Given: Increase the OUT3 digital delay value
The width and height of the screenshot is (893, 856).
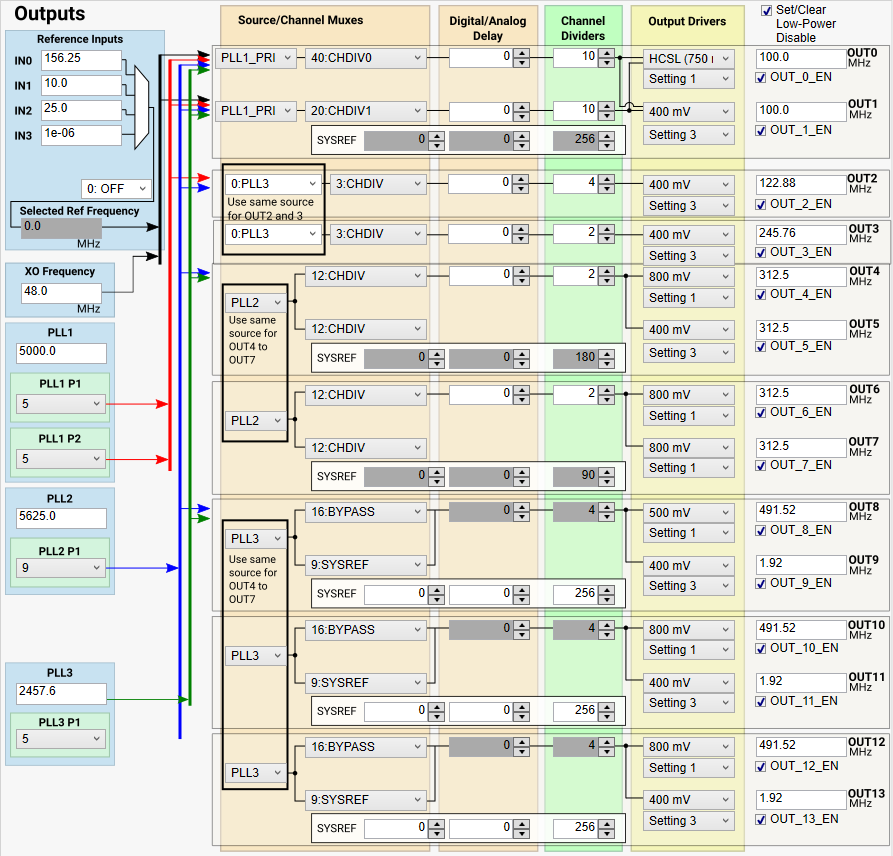Looking at the screenshot, I should (x=520, y=229).
